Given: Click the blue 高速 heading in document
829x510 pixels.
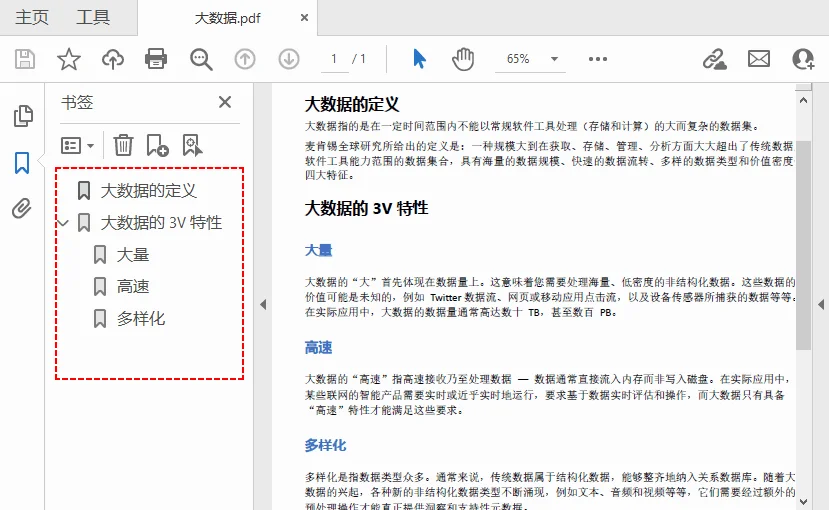Looking at the screenshot, I should click(318, 348).
